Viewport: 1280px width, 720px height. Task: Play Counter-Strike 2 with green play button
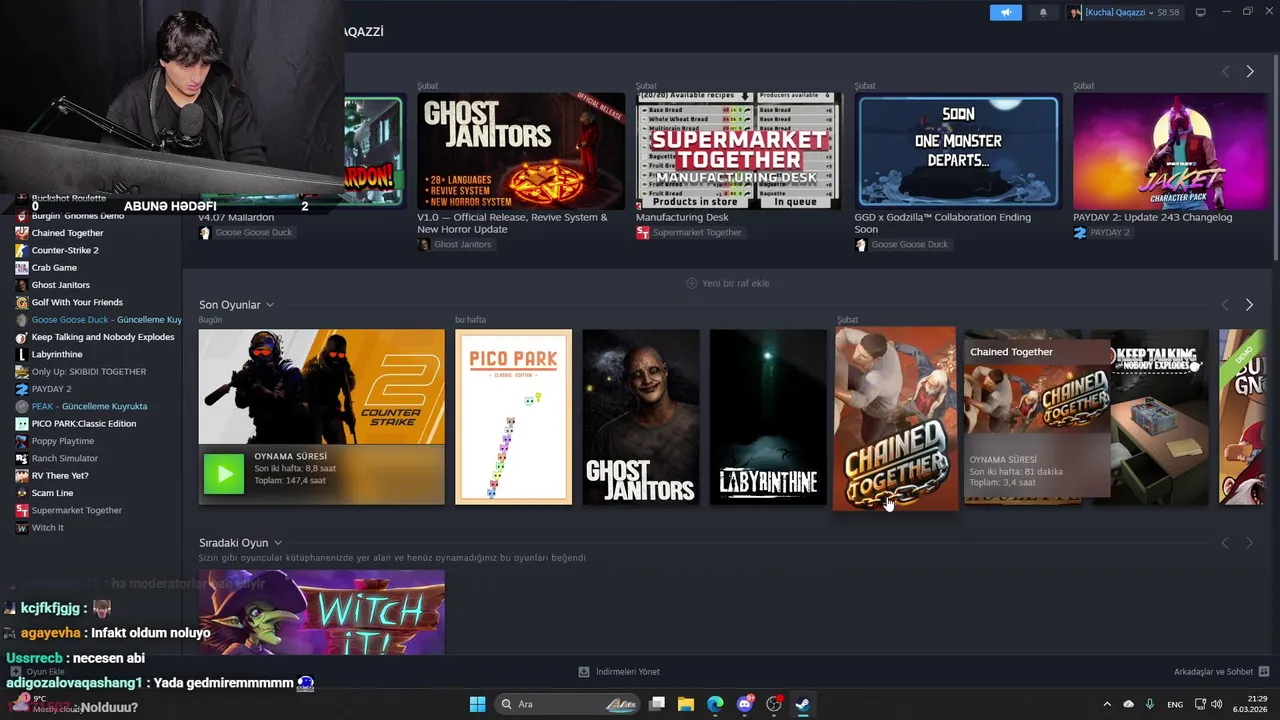(224, 474)
